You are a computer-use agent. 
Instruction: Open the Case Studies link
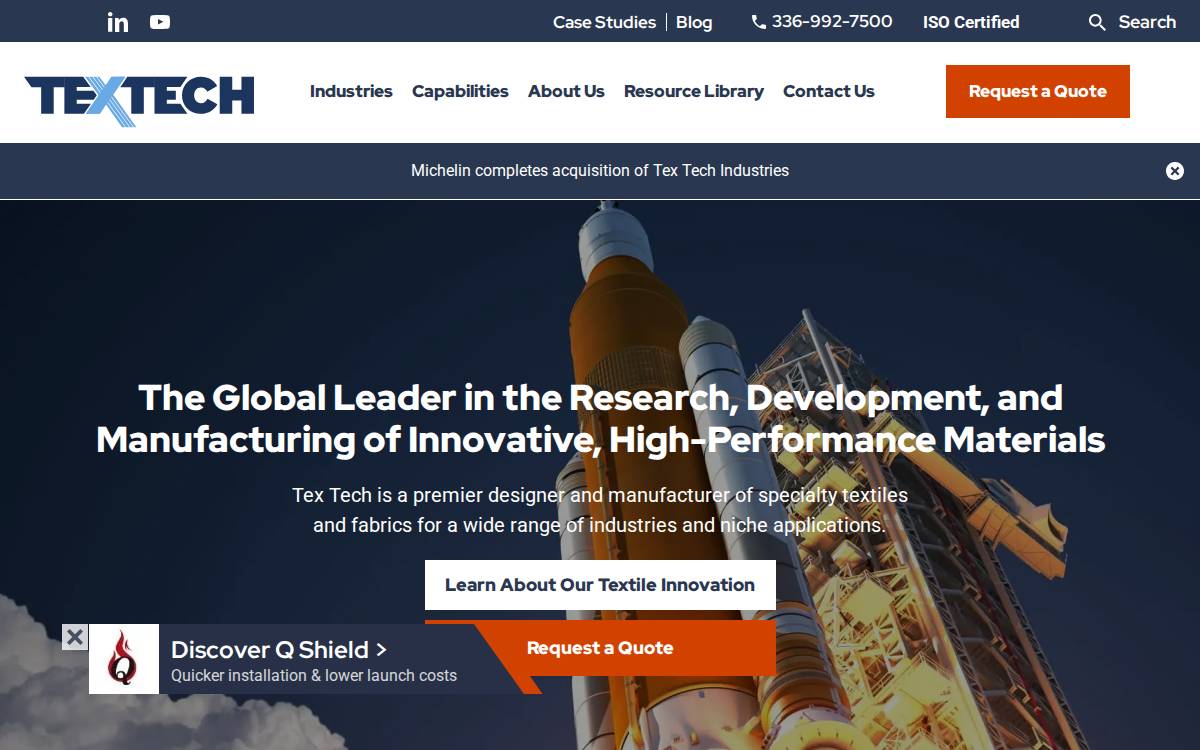(x=604, y=22)
